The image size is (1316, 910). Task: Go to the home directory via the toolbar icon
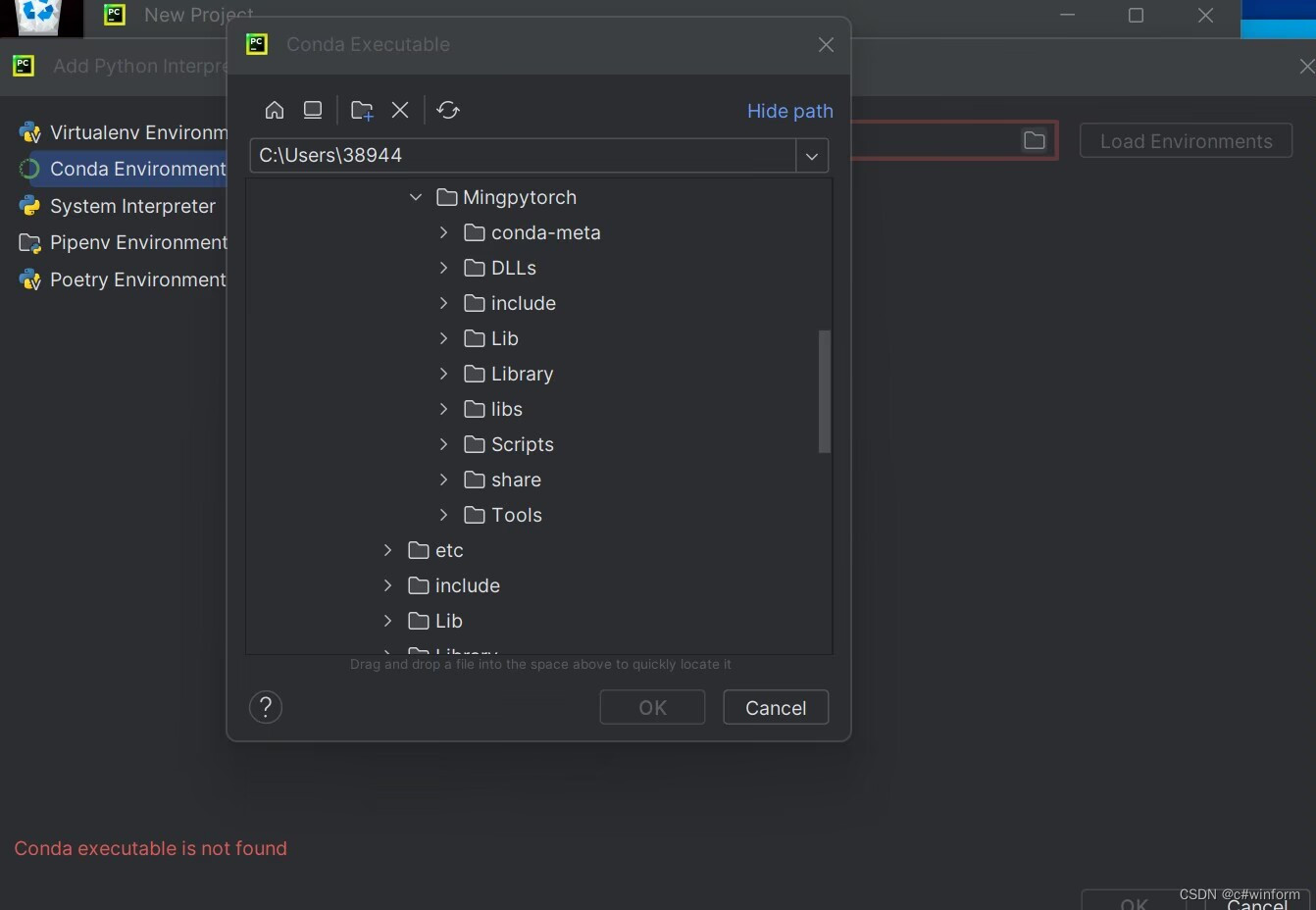tap(275, 110)
